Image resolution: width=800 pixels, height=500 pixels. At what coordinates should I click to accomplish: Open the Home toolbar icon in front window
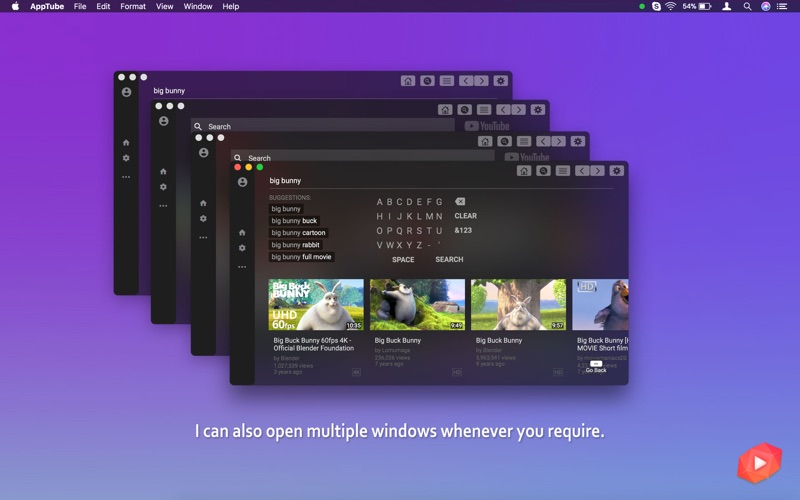(x=524, y=171)
